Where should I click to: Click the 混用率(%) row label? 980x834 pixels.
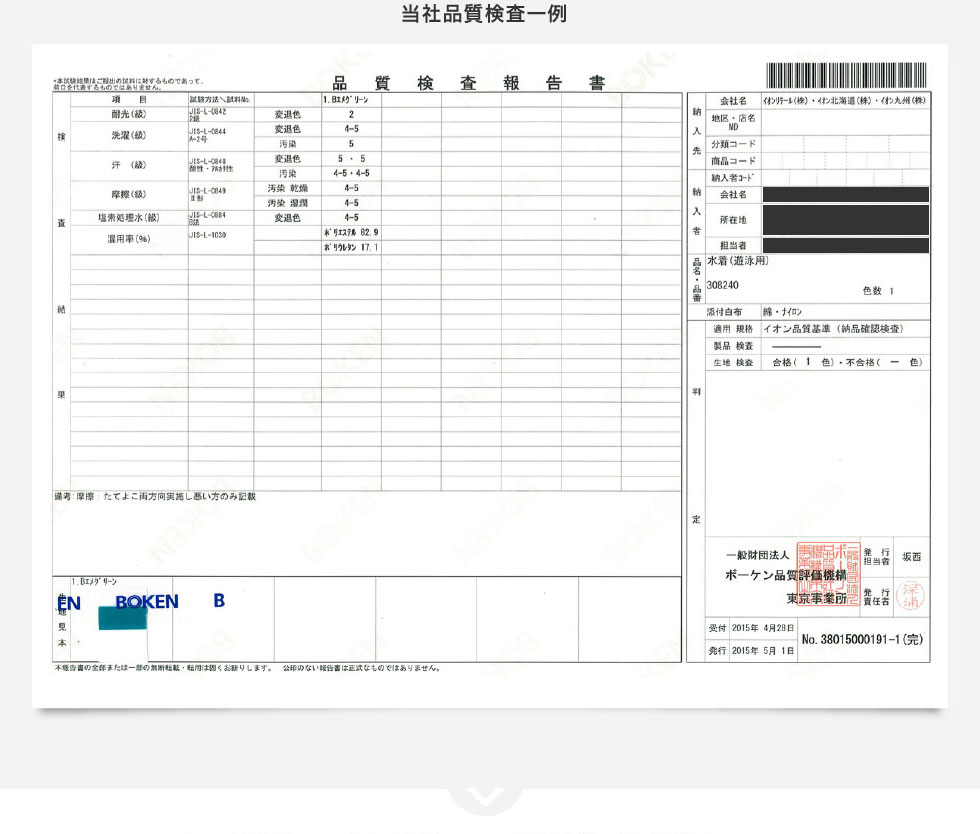129,239
